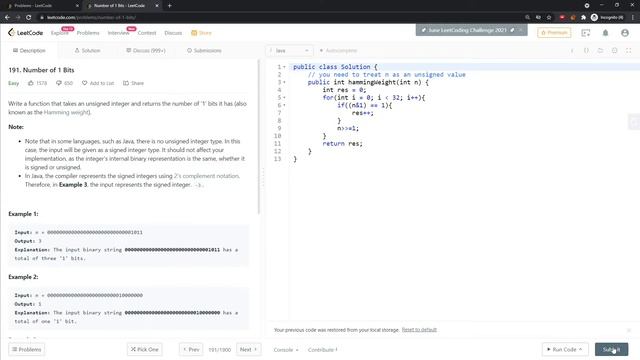Collapse the fold arrow on line 1

284,67
